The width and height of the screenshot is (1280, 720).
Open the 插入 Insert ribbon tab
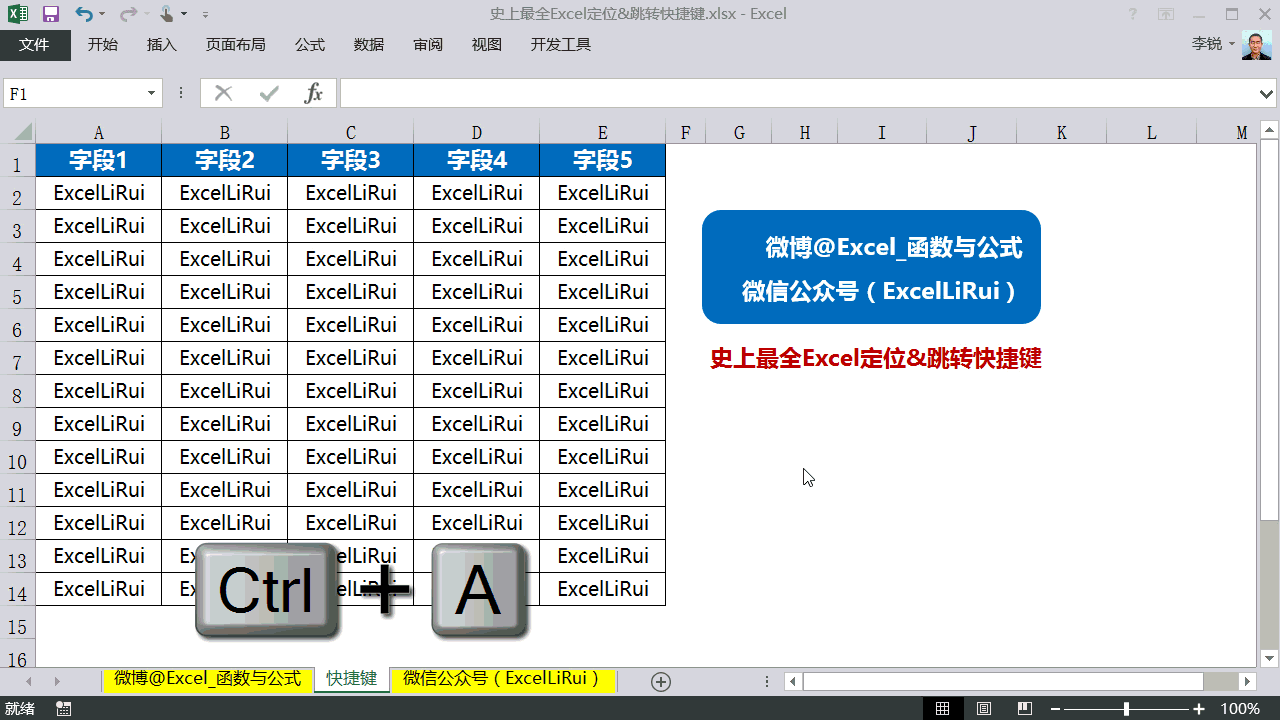(161, 45)
